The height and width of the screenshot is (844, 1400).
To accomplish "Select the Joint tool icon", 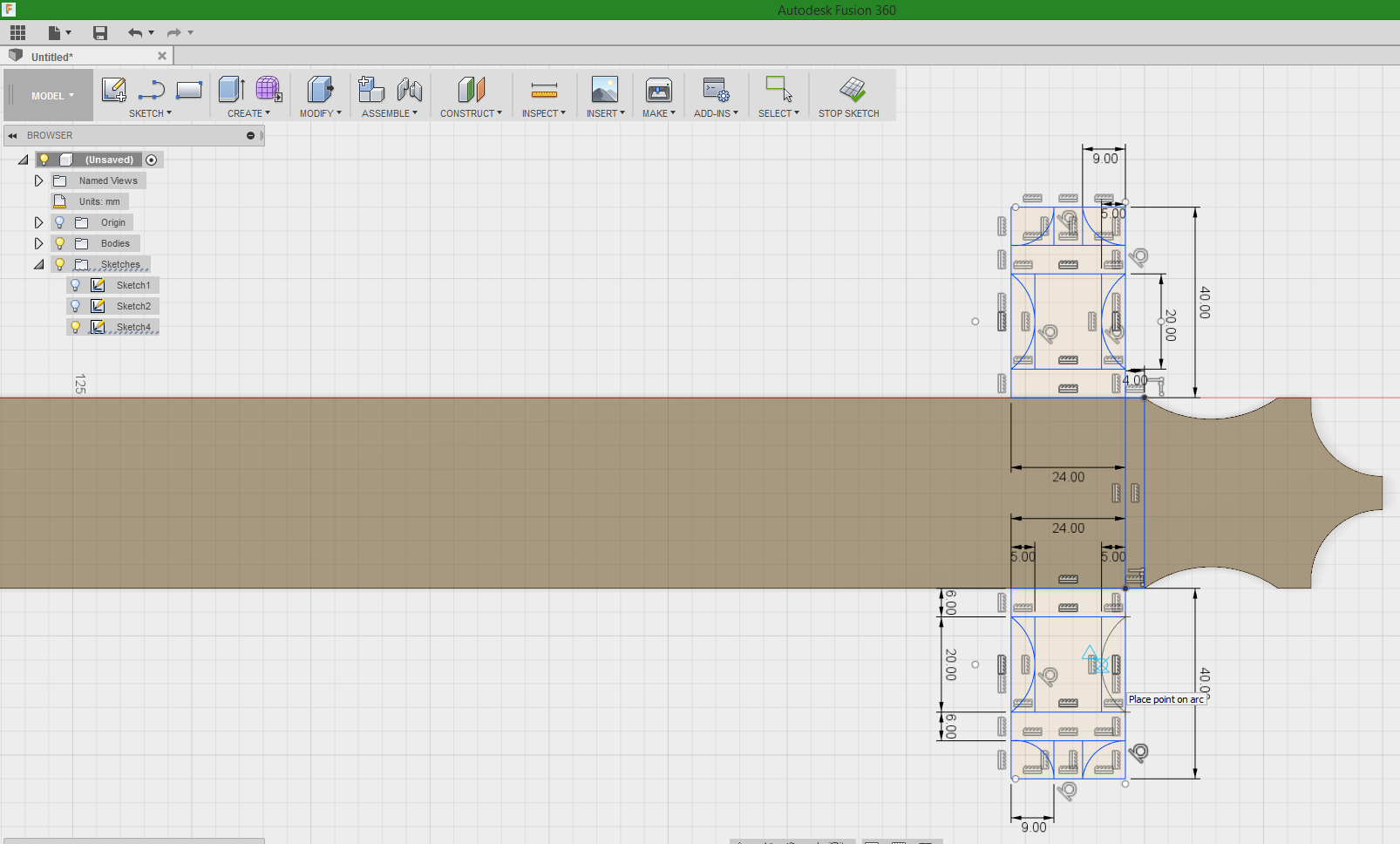I will pyautogui.click(x=409, y=89).
